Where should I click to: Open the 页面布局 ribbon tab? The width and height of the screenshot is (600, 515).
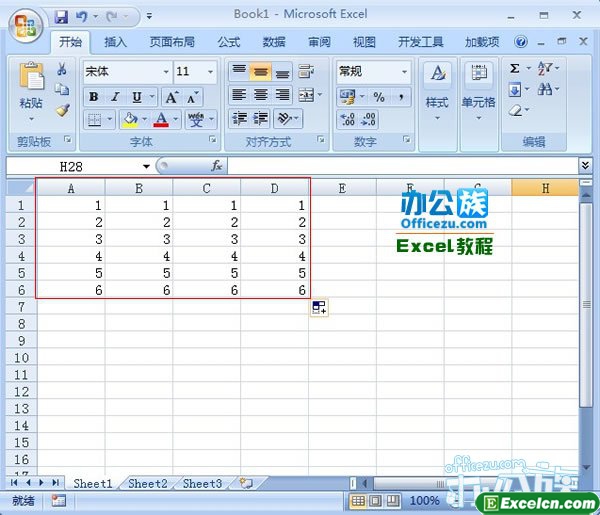click(x=172, y=42)
